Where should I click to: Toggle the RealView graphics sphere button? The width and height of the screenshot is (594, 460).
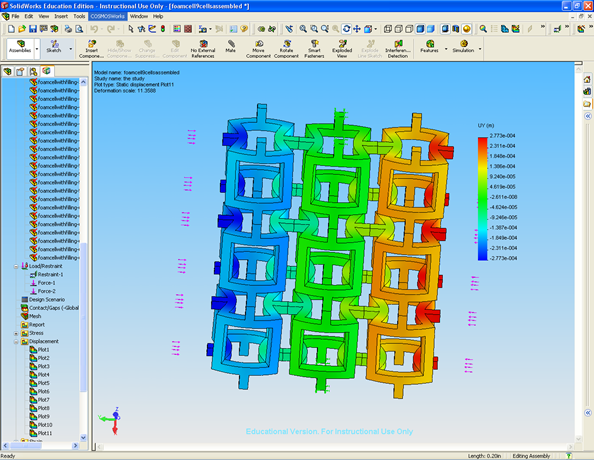[x=466, y=29]
